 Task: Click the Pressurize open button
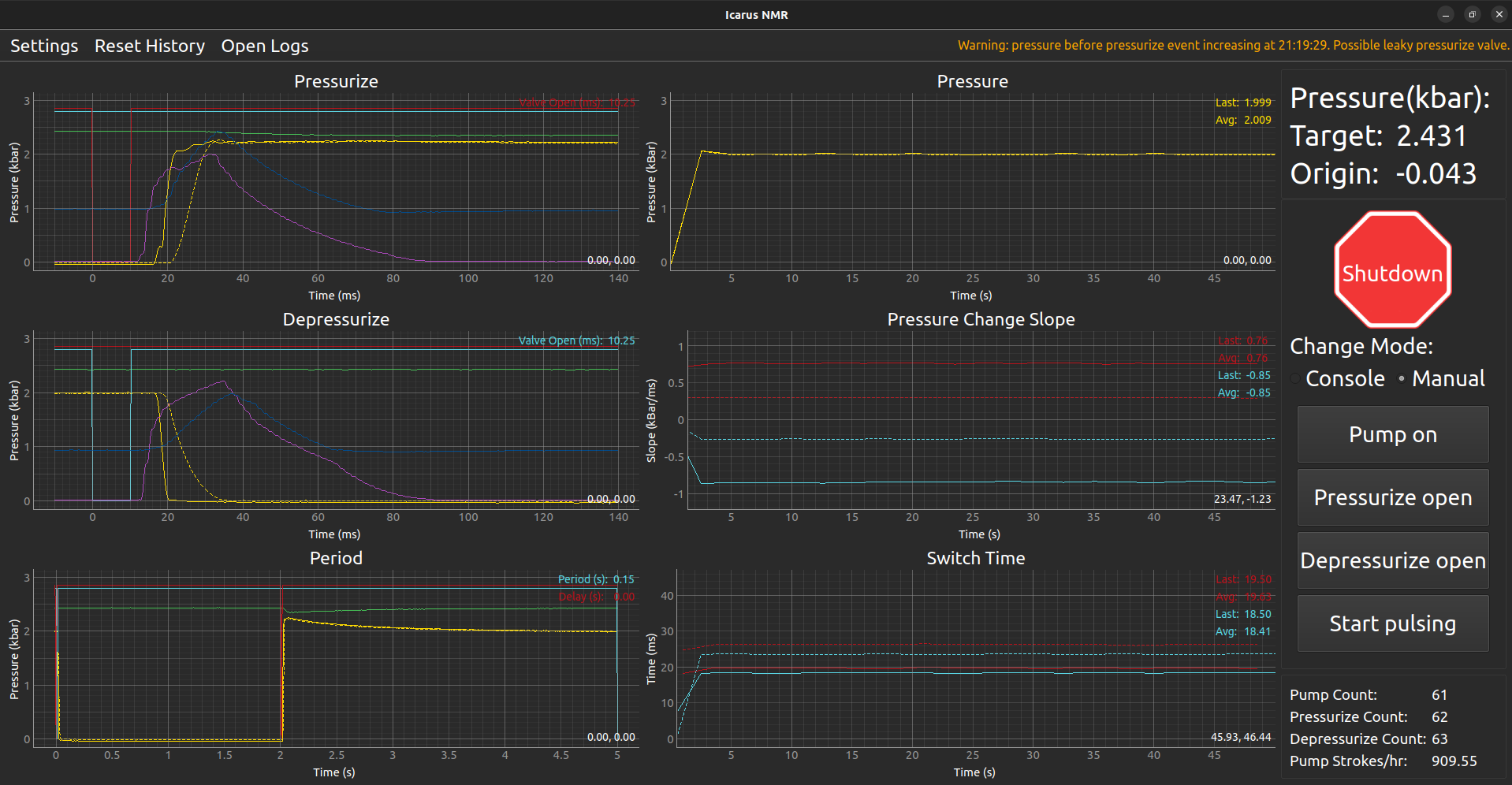pos(1392,497)
